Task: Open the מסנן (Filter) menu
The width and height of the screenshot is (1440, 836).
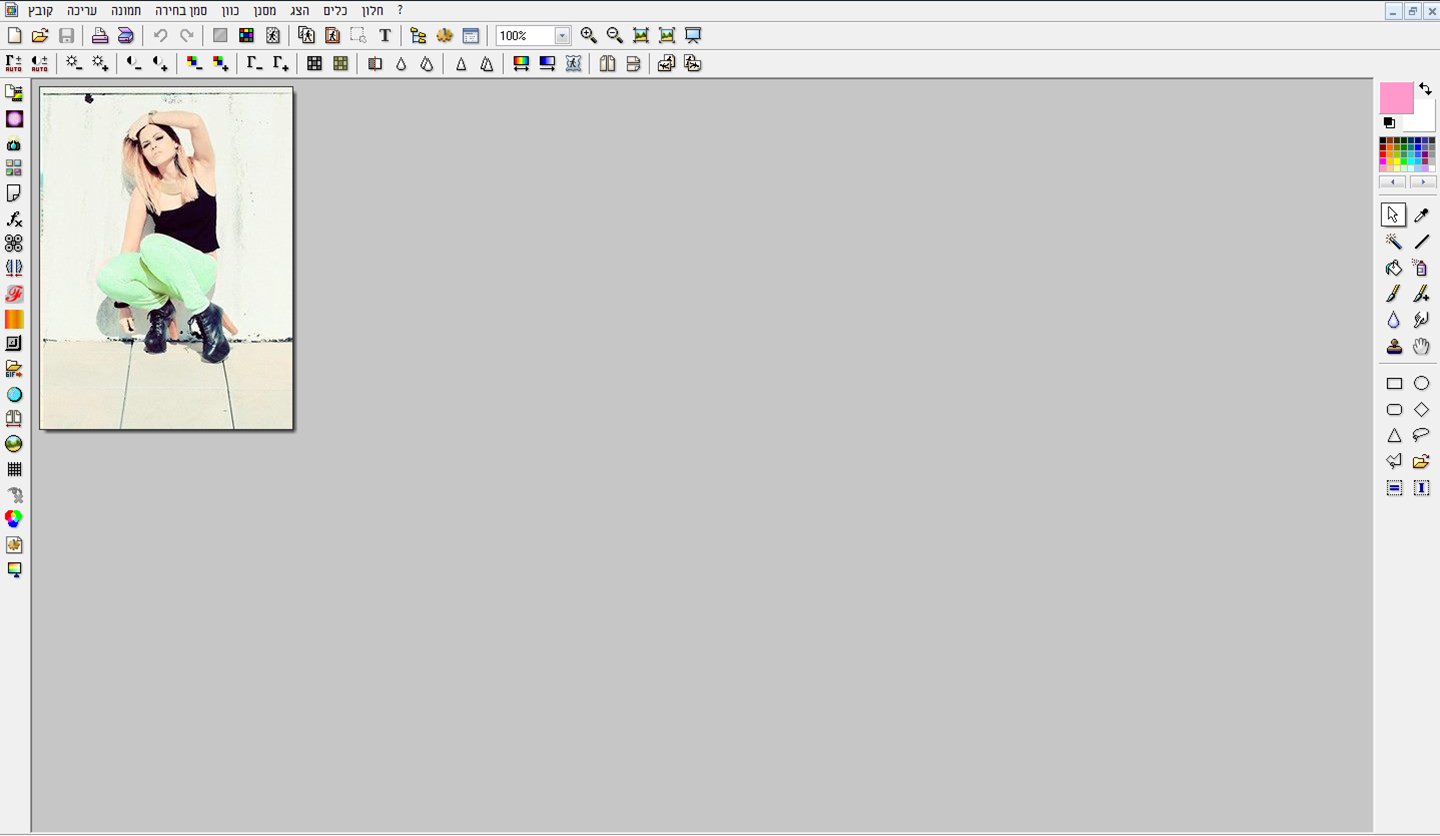Action: [x=265, y=10]
